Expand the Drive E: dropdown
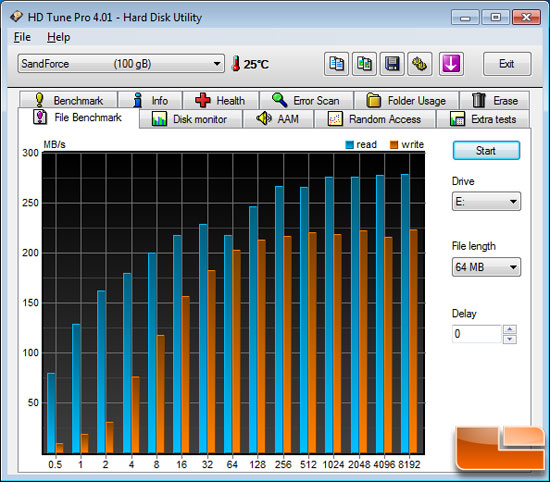This screenshot has width=550, height=482. (x=486, y=202)
